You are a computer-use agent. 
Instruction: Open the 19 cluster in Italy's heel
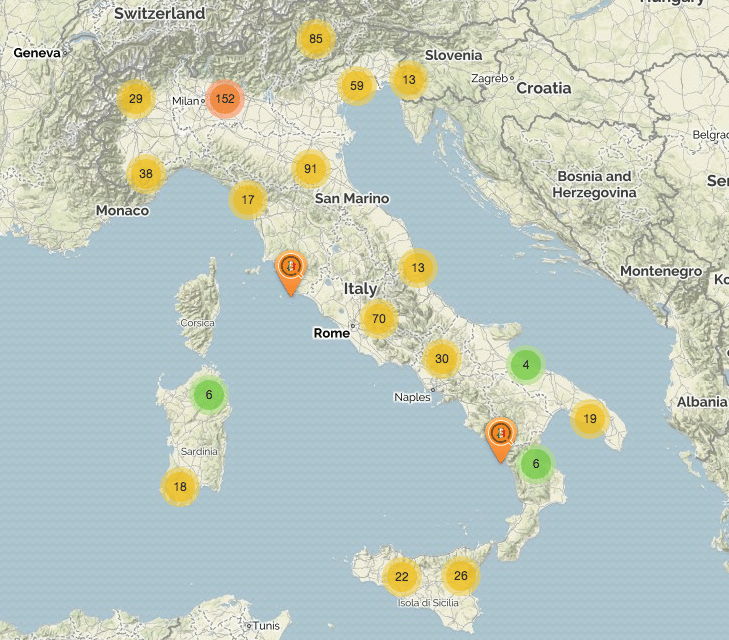(590, 419)
